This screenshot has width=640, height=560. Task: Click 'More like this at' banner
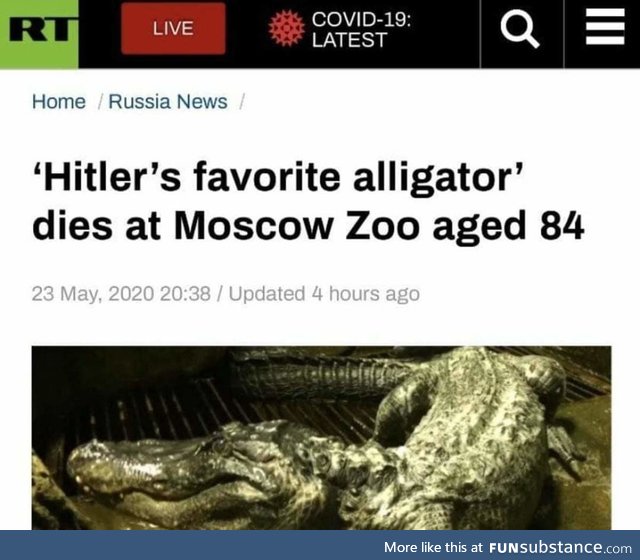pyautogui.click(x=433, y=547)
